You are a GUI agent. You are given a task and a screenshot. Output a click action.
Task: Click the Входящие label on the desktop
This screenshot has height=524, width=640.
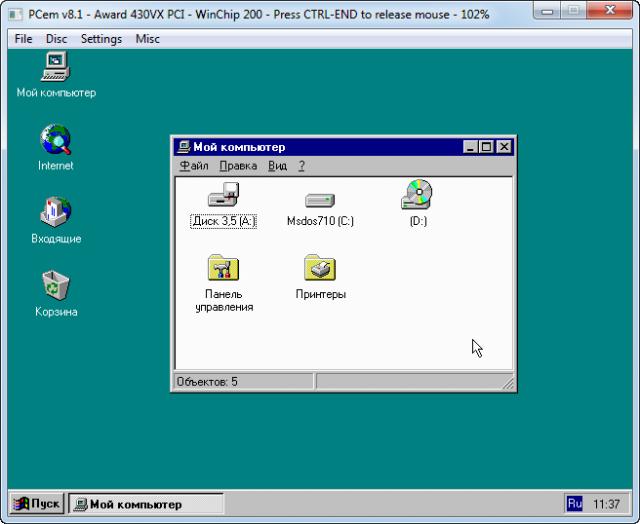pos(56,239)
